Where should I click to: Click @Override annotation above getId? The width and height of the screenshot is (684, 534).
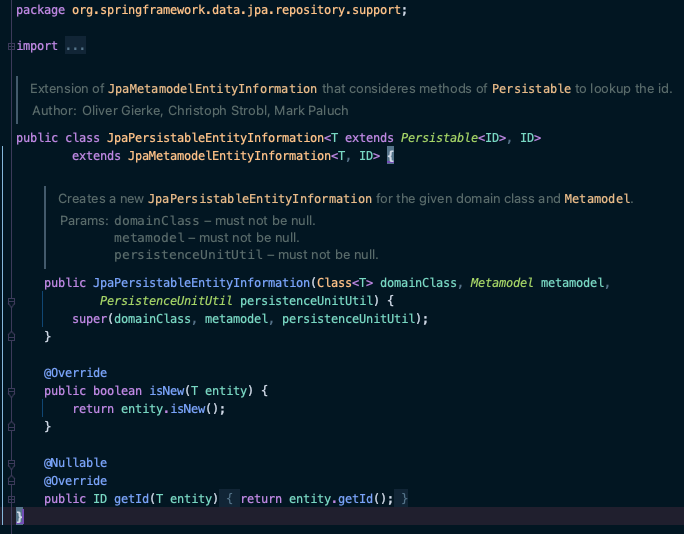pos(75,481)
